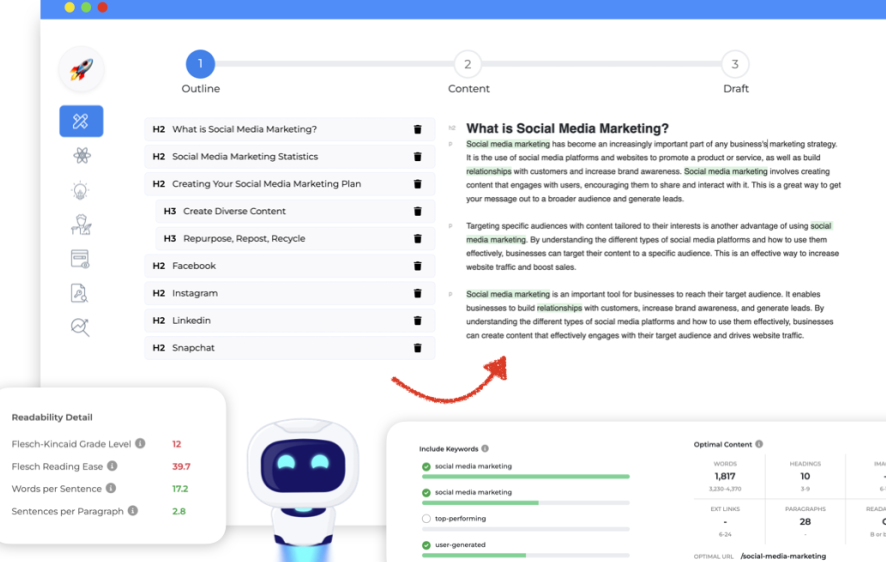Click info icon beside Sentences per Paragraph
886x562 pixels.
[x=133, y=511]
